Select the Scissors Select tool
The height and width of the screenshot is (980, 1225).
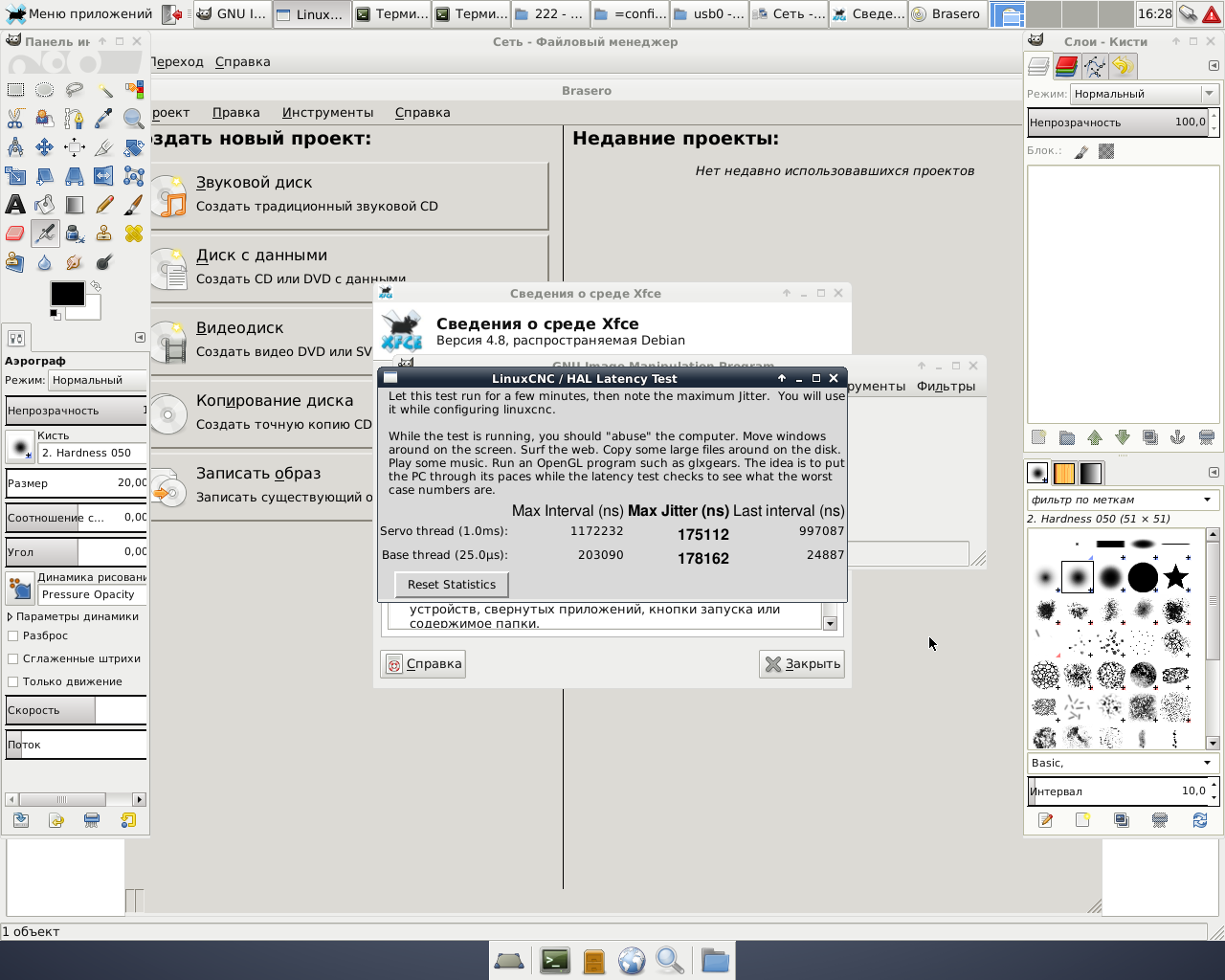(15, 119)
